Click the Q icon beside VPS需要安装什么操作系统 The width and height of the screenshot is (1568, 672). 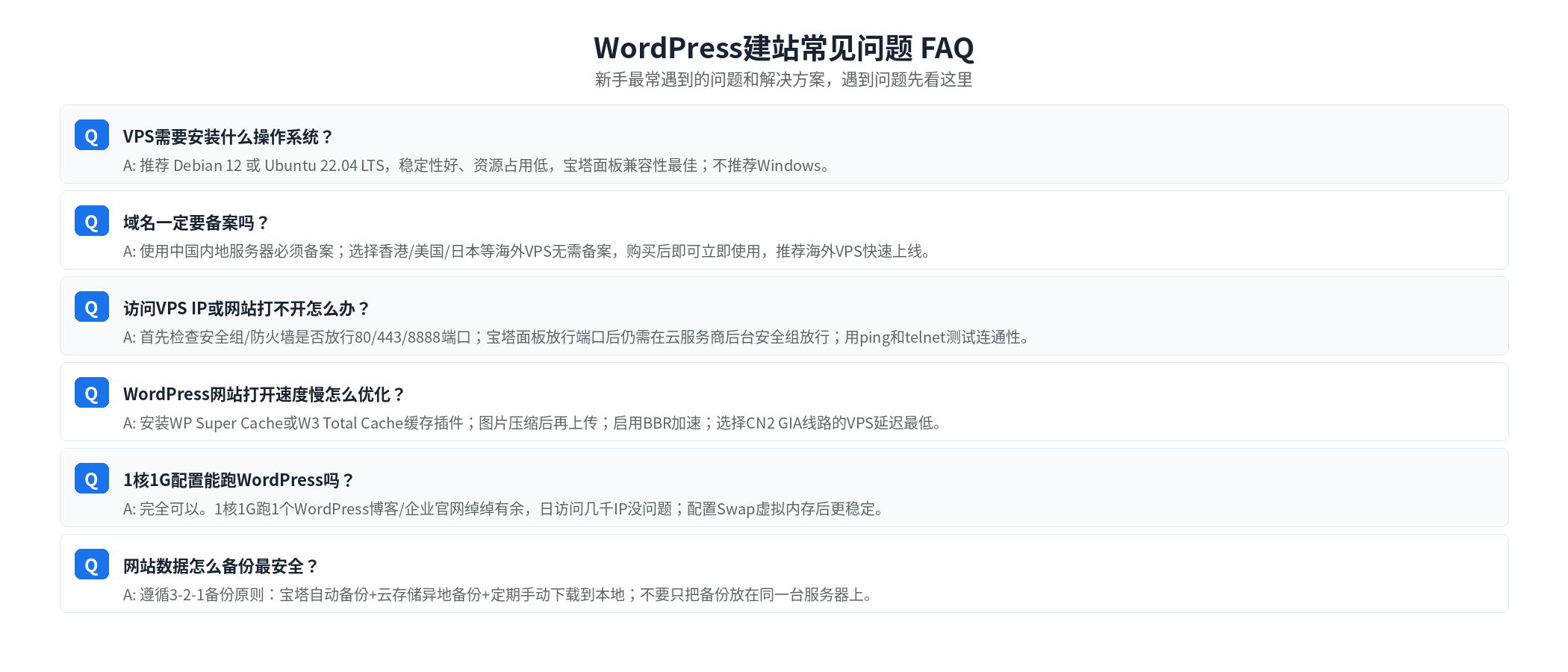click(92, 135)
